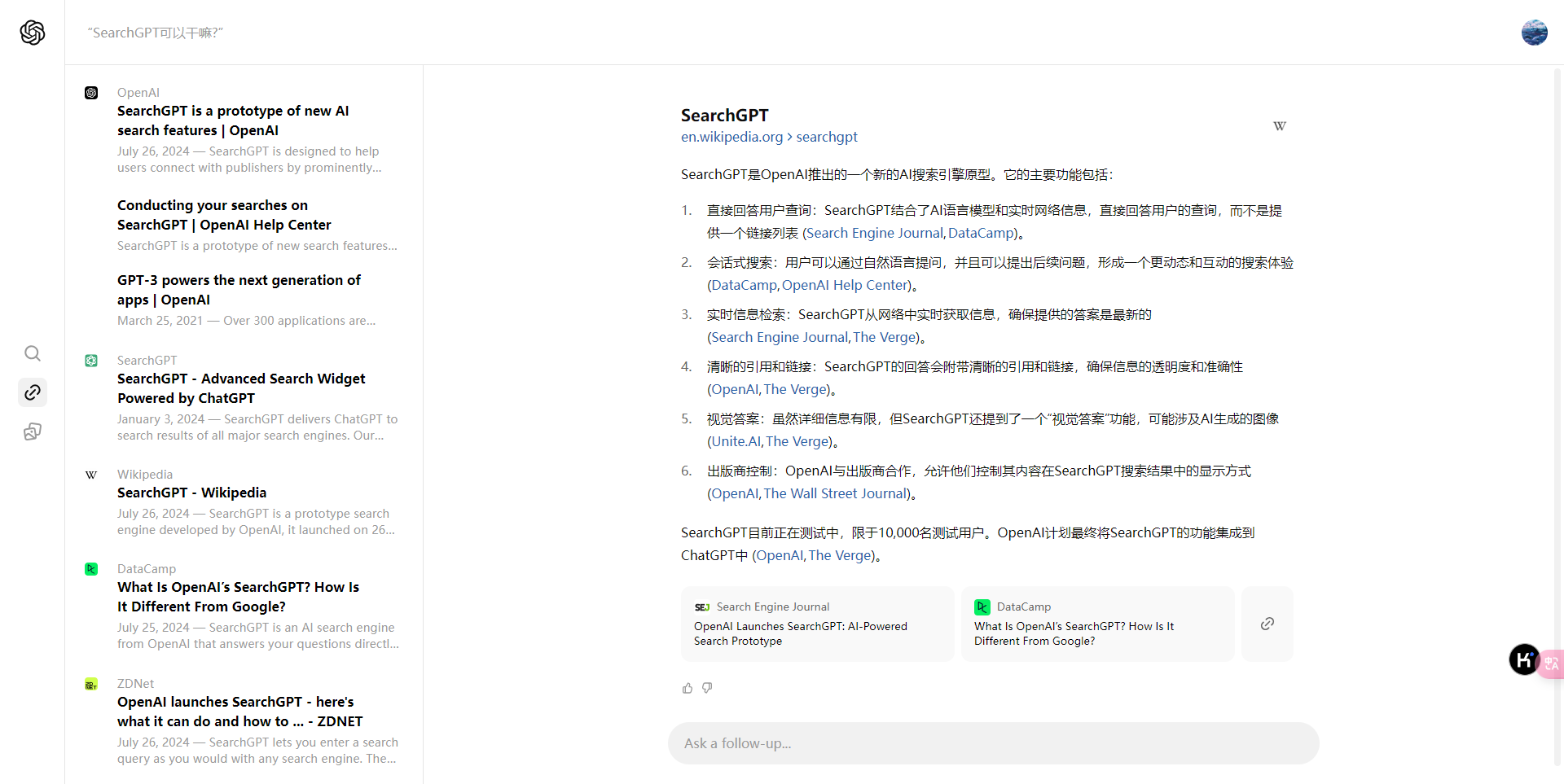The width and height of the screenshot is (1564, 784).
Task: Click 'ZDNet' source label in results
Action: [135, 684]
